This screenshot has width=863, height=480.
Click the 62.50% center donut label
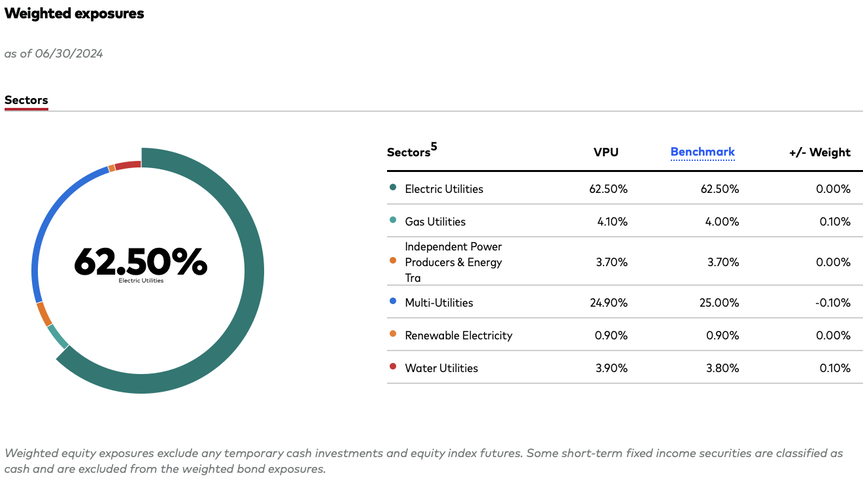coord(140,263)
